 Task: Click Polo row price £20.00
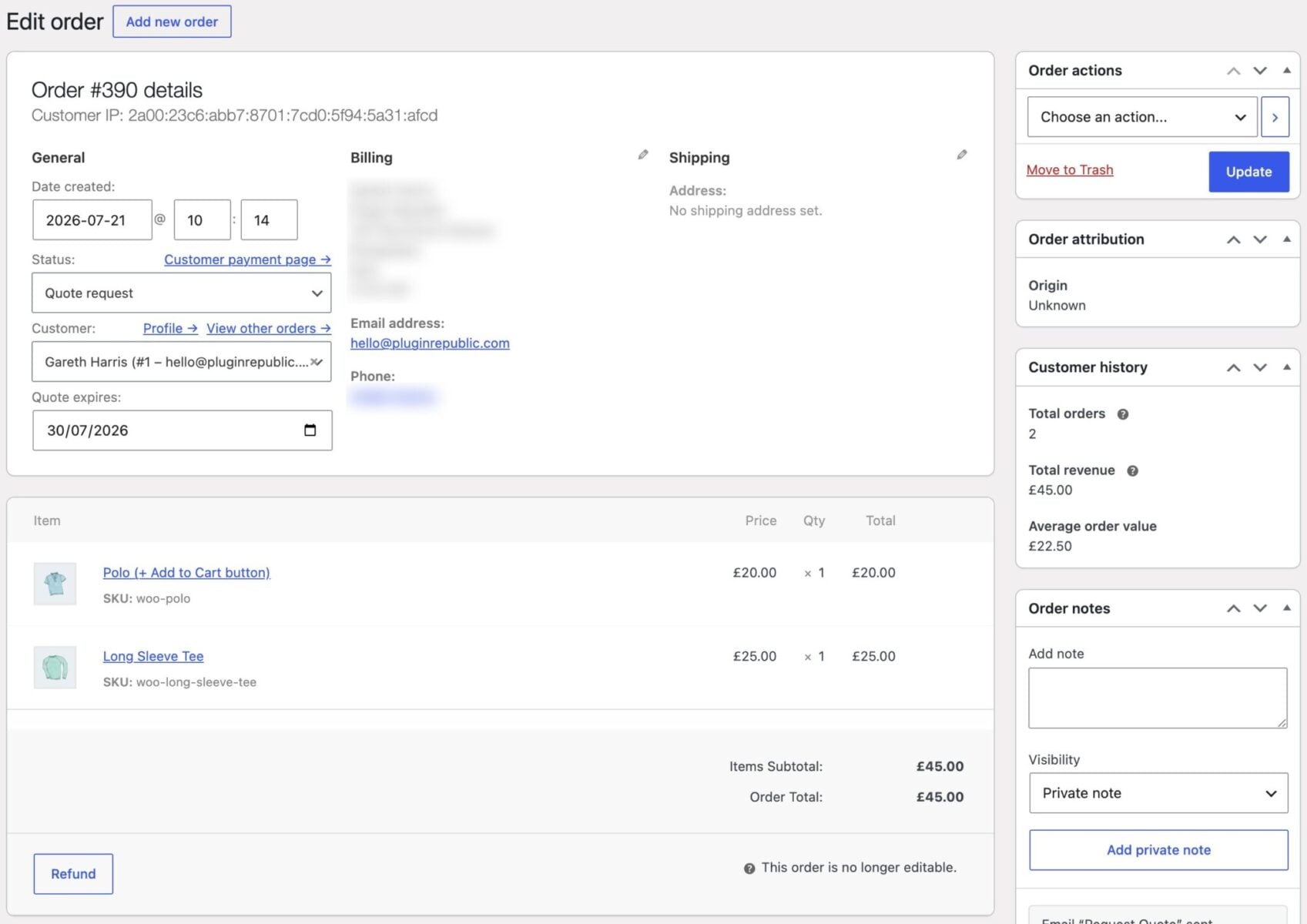(x=754, y=573)
